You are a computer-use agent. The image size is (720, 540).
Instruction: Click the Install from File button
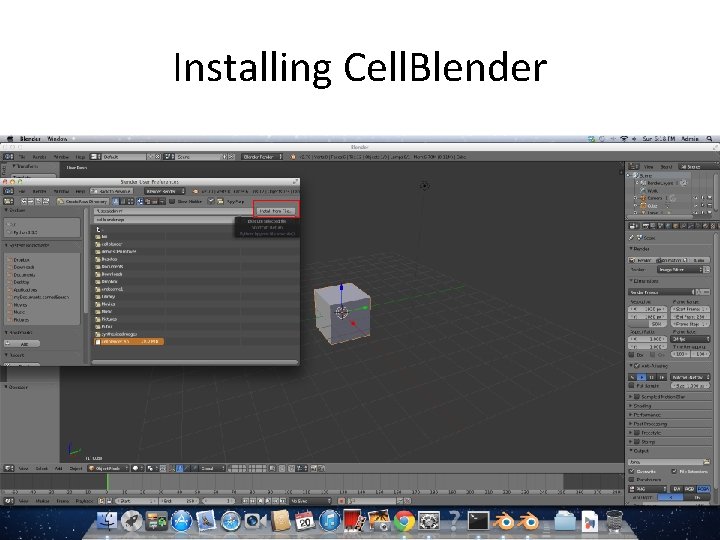point(275,211)
